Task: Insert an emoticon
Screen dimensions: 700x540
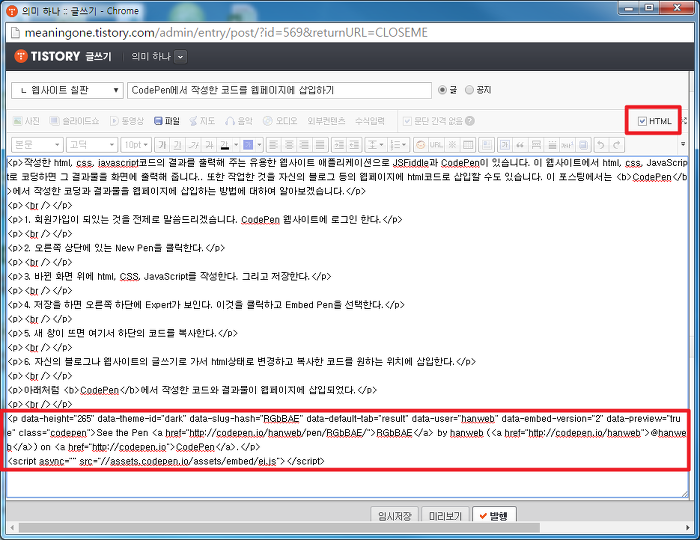Action: [421, 145]
